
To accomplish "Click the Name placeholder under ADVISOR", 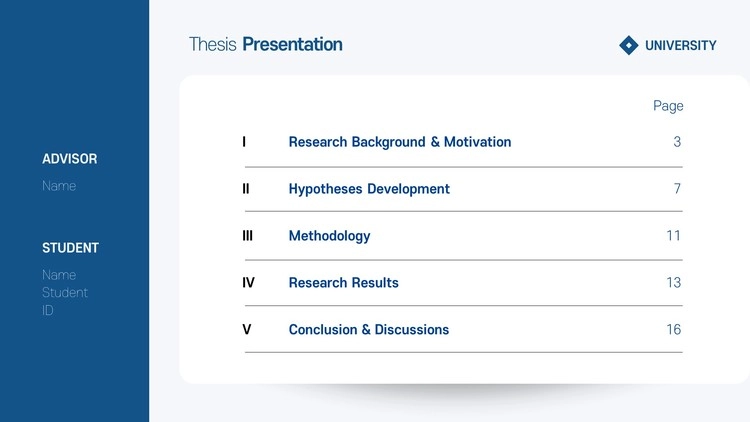I will click(59, 186).
